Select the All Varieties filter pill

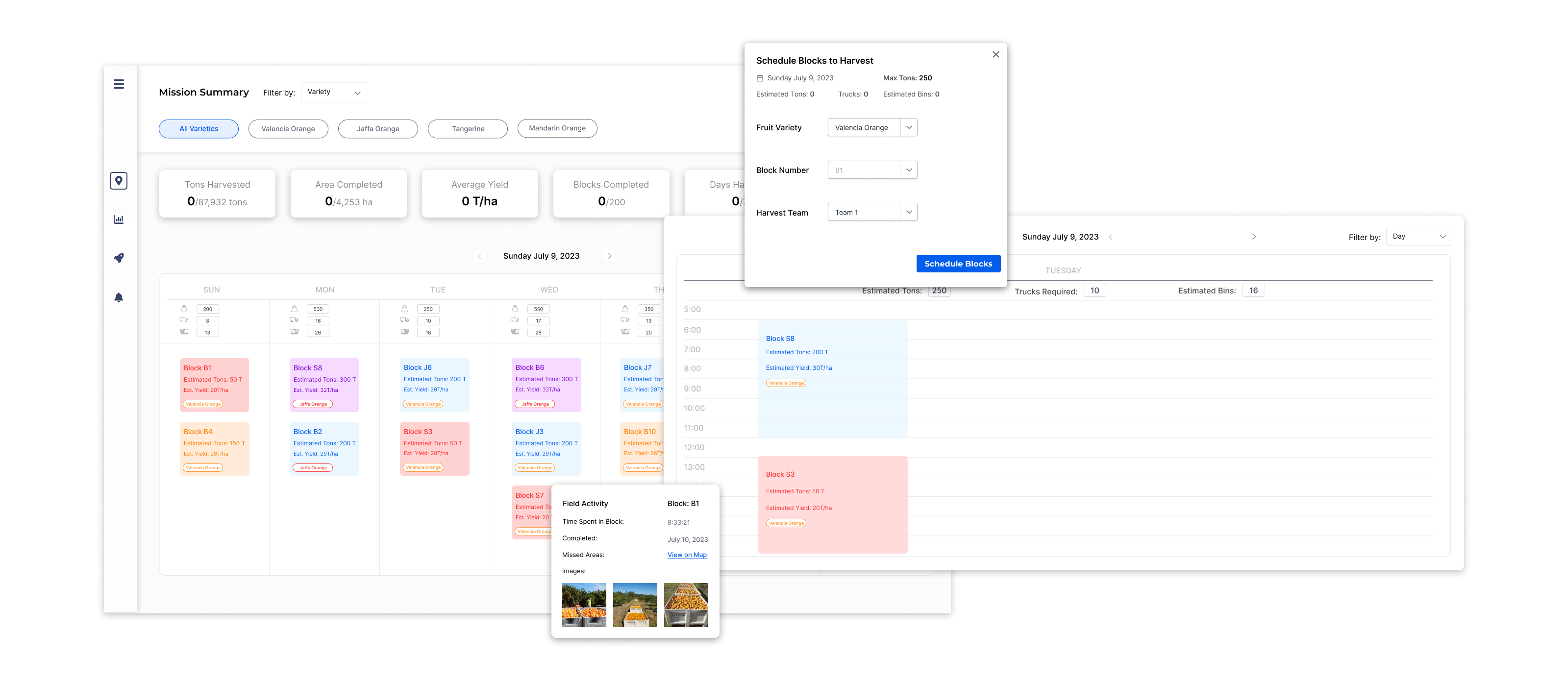(x=199, y=129)
